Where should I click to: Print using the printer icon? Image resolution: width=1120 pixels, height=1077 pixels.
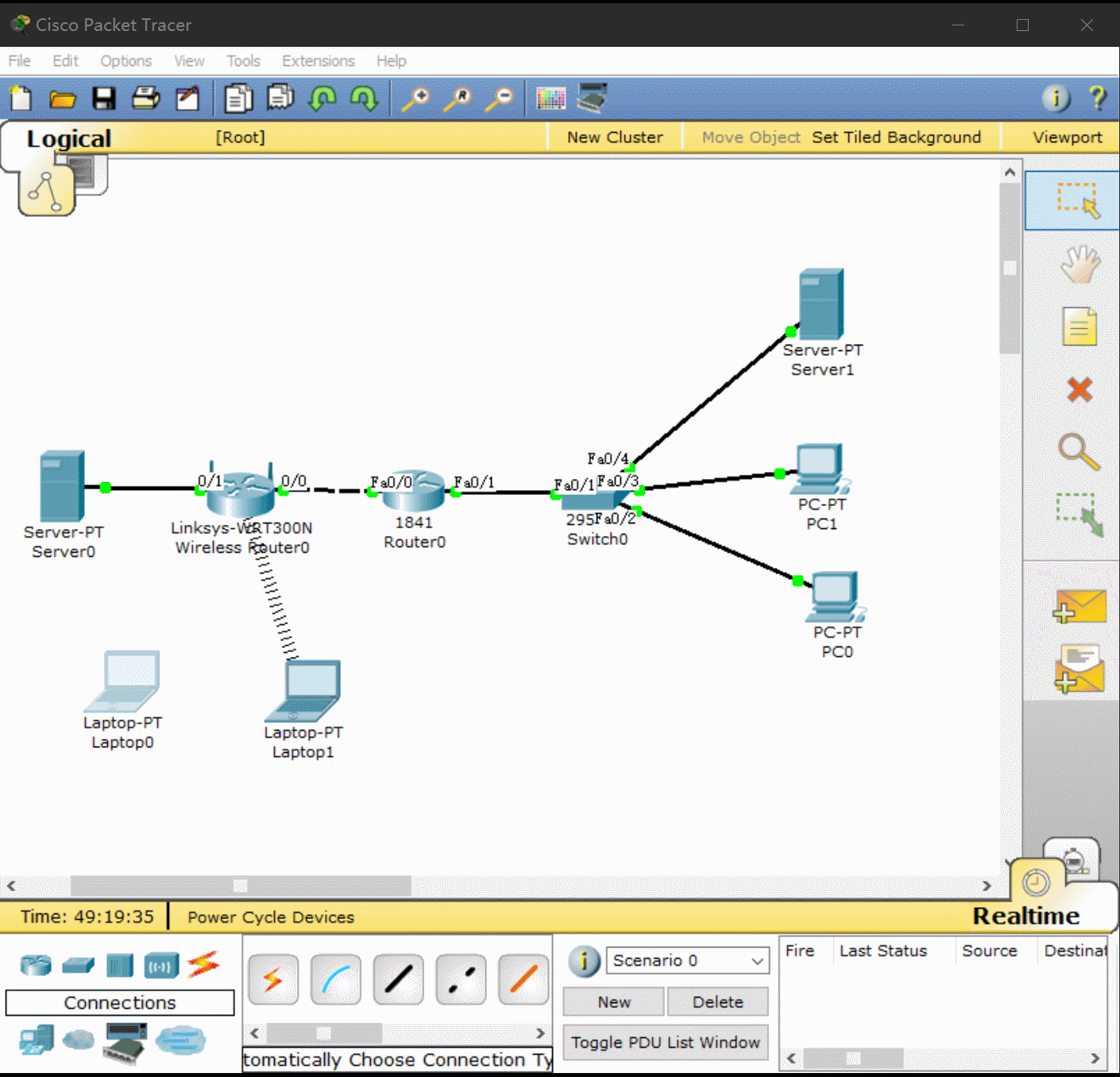[x=145, y=98]
